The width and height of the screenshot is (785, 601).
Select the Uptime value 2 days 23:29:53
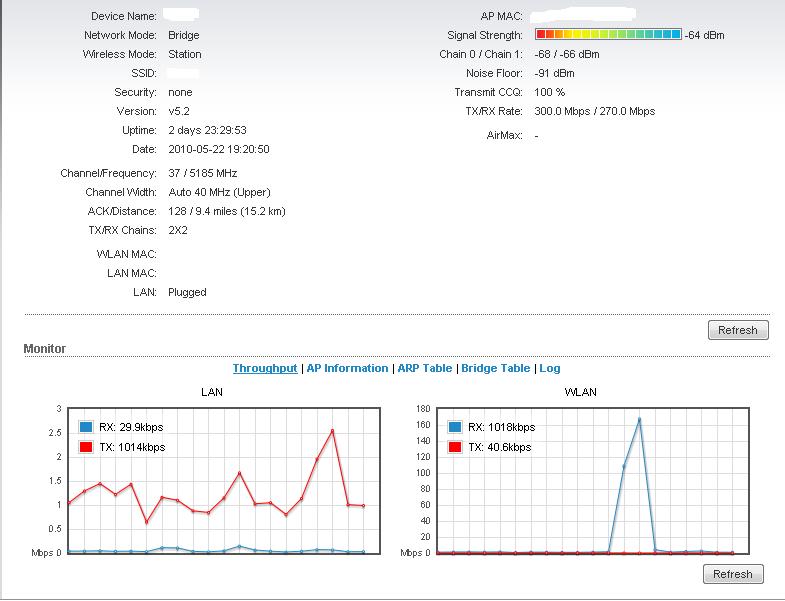click(x=207, y=130)
